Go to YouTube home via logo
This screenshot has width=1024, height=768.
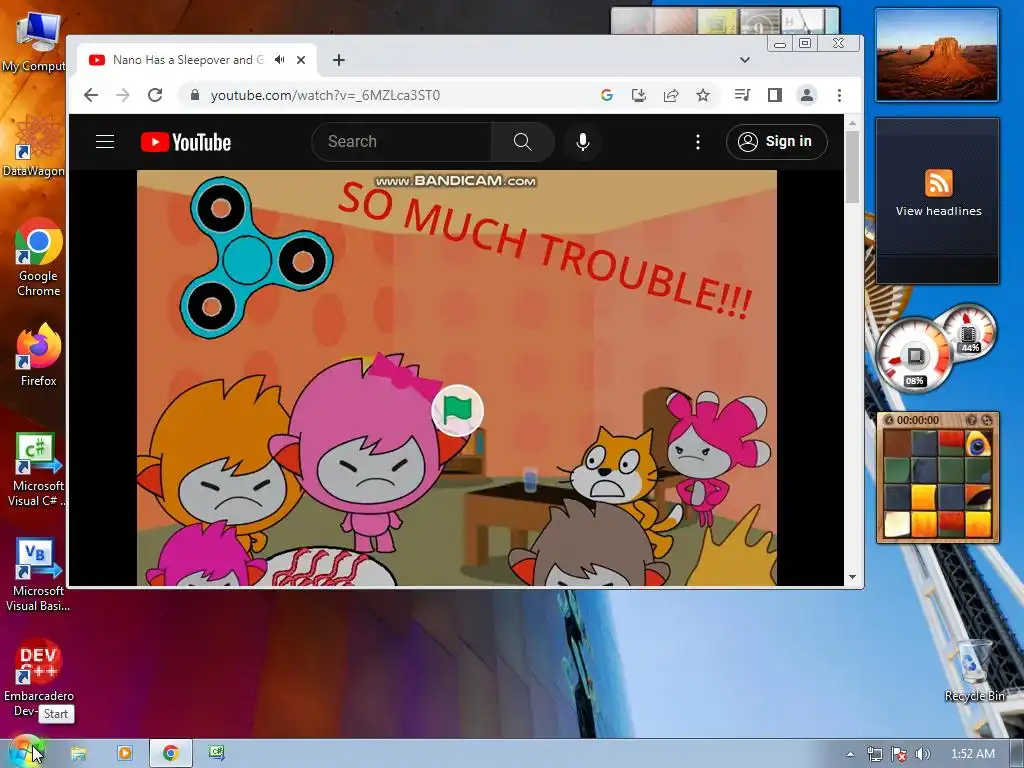[186, 142]
